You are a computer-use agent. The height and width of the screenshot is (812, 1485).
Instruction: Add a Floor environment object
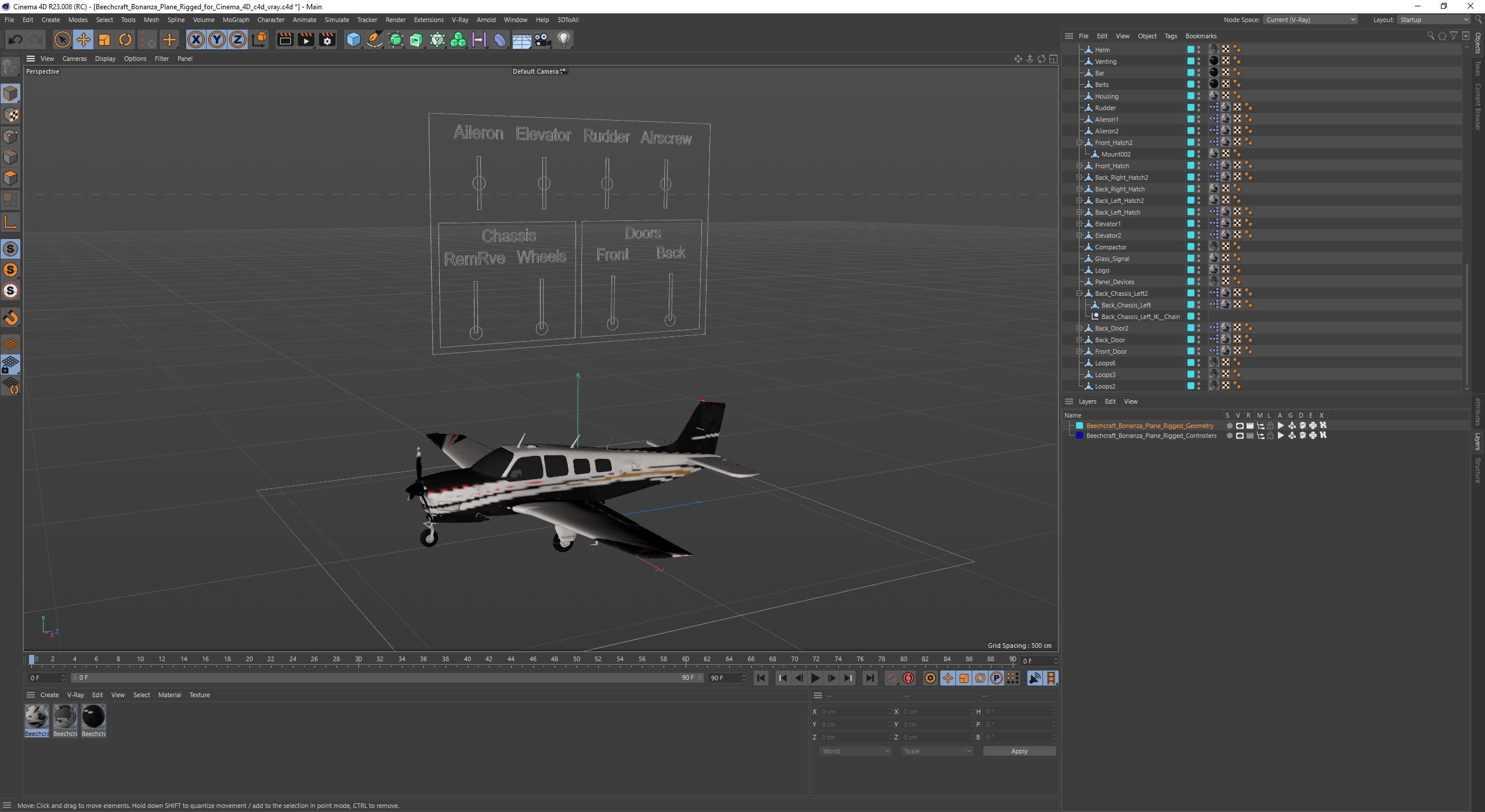coord(521,39)
